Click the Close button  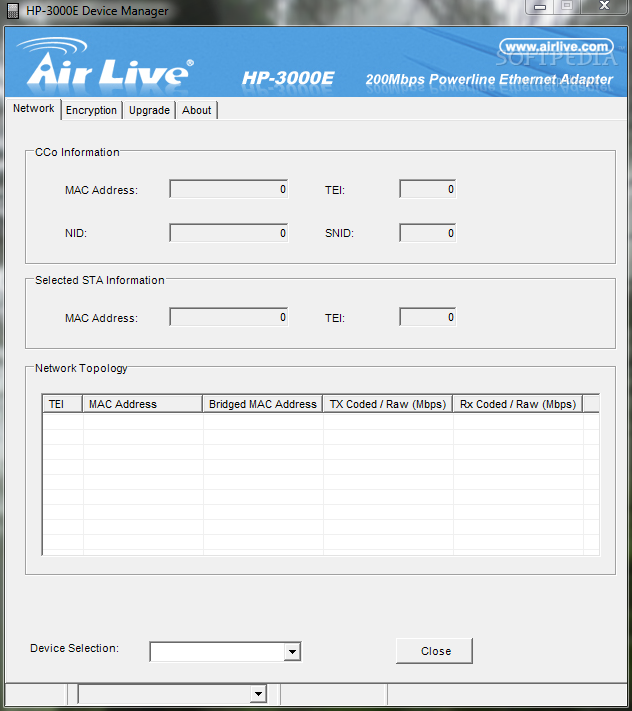coord(434,651)
